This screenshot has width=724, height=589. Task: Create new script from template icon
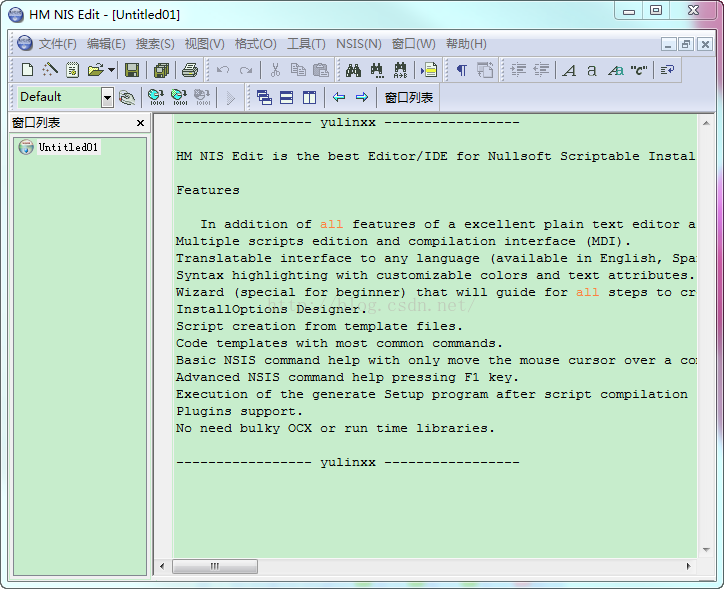pos(72,70)
